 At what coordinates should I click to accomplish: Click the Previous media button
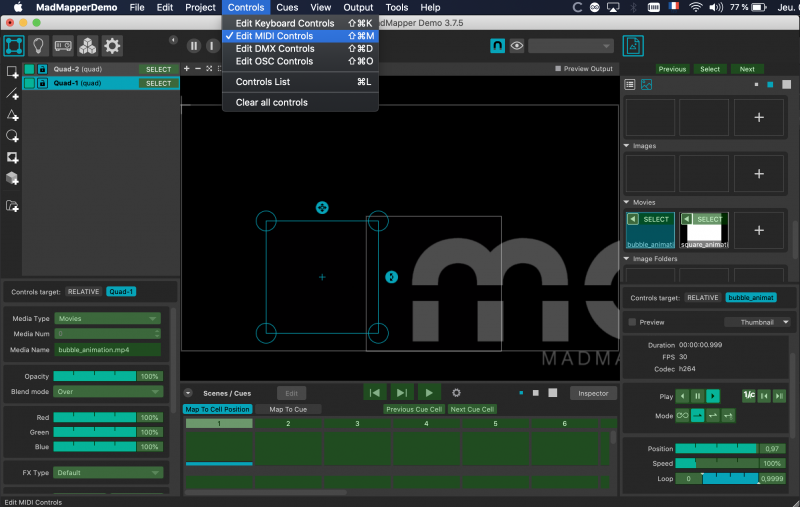coord(672,69)
